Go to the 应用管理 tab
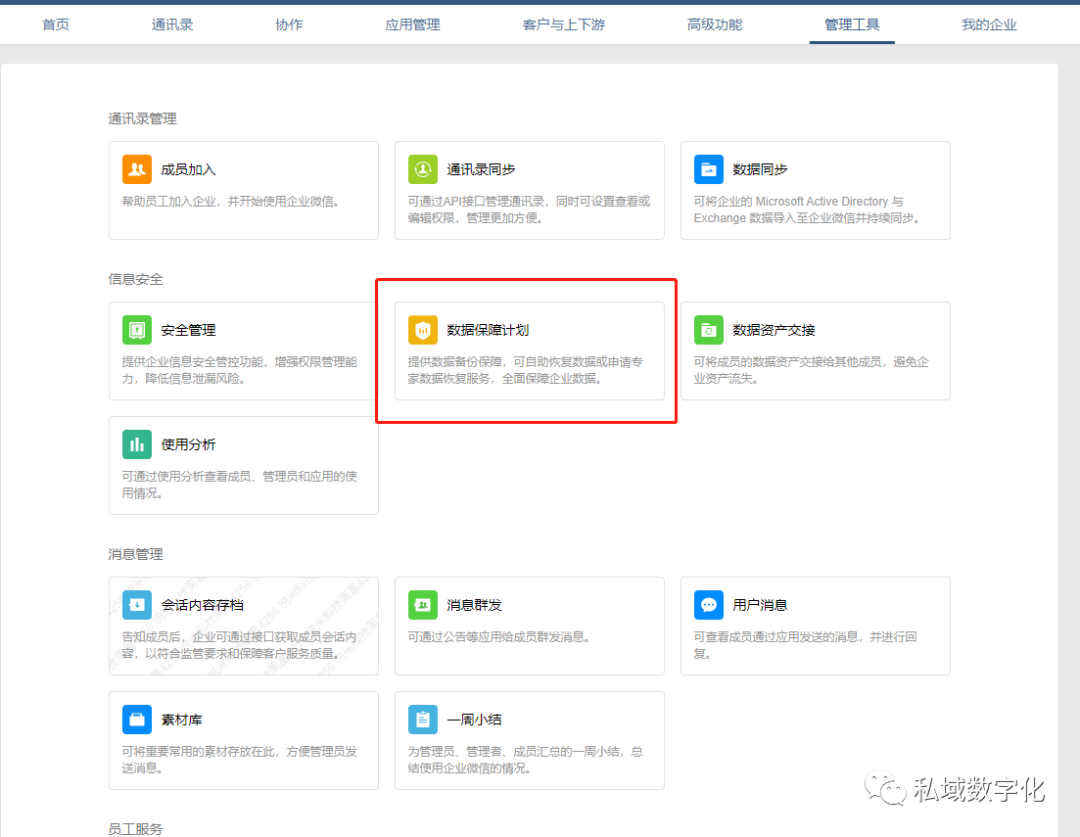This screenshot has height=837, width=1080. click(x=412, y=24)
